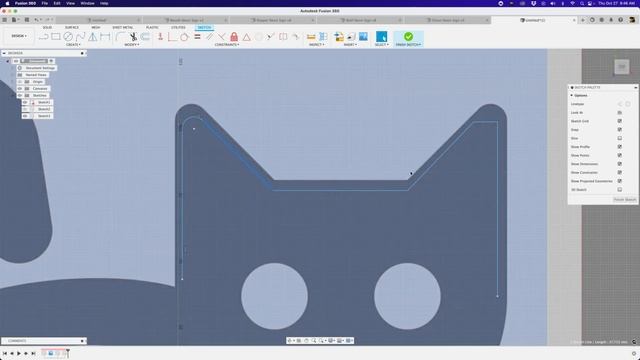The image size is (640, 360).
Task: Select the Trim scissors tool
Action: 133,37
